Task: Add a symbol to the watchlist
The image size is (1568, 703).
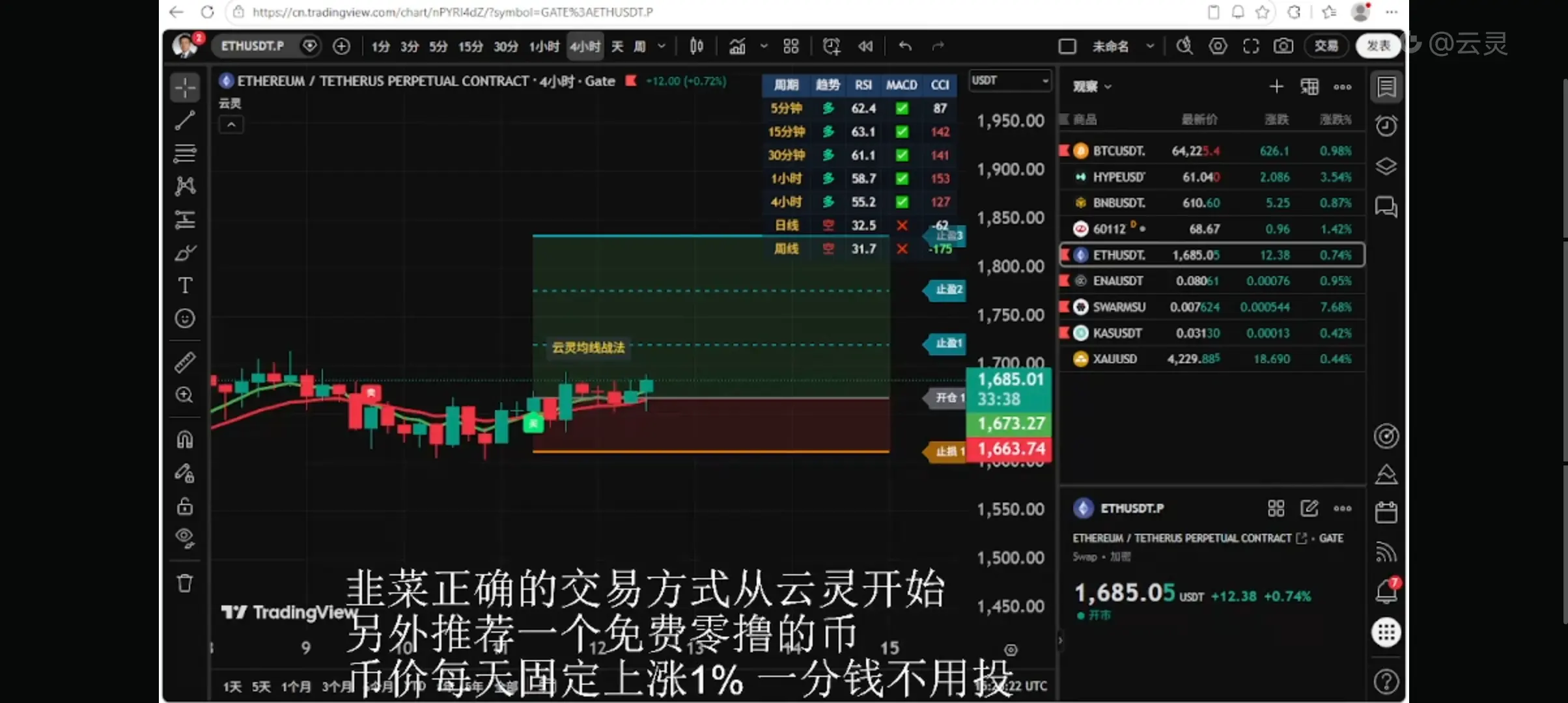Action: click(x=1276, y=87)
